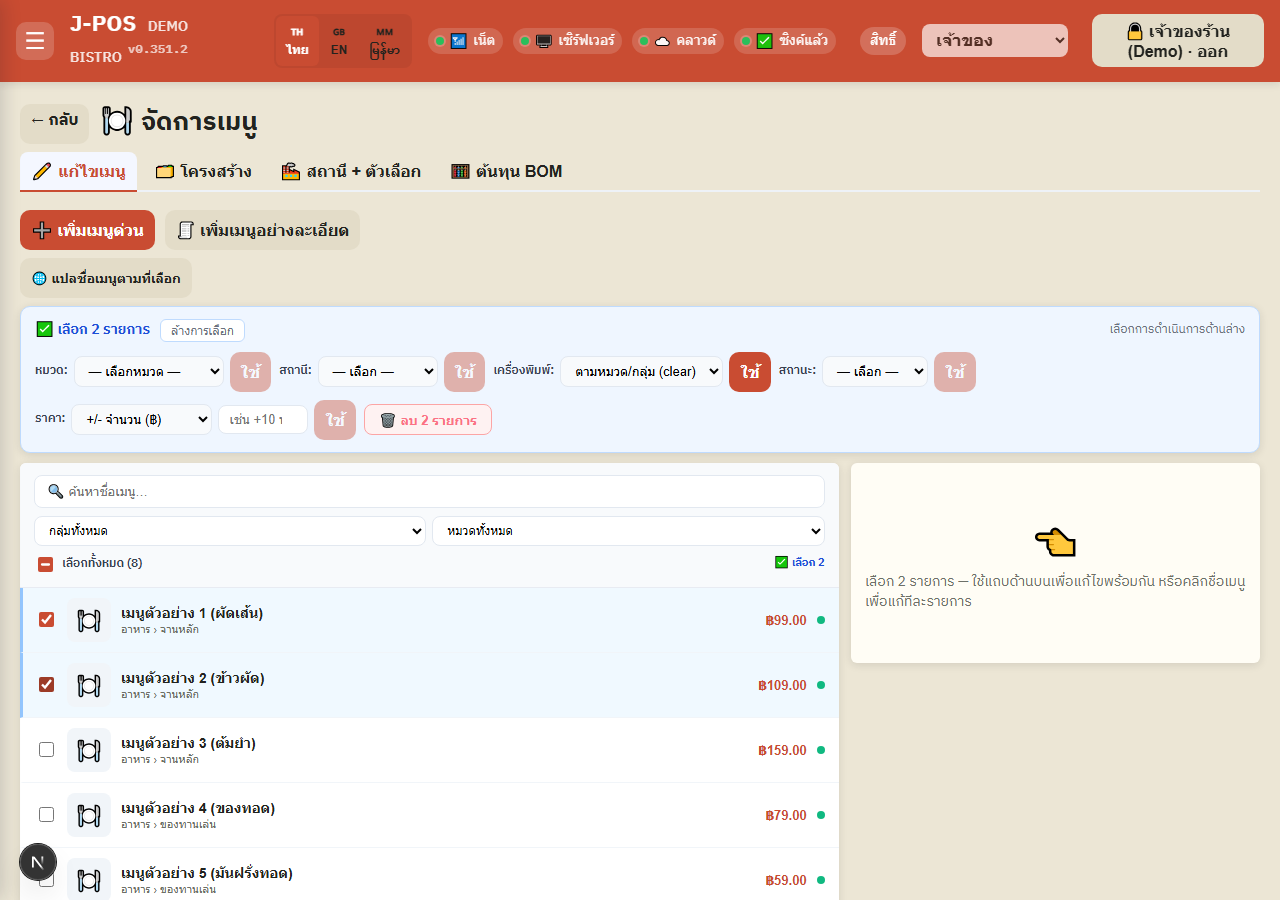1280x900 pixels.
Task: Open item เมนูตัวอย่าง 2 (ข้าวผัด)
Action: pyautogui.click(x=193, y=678)
